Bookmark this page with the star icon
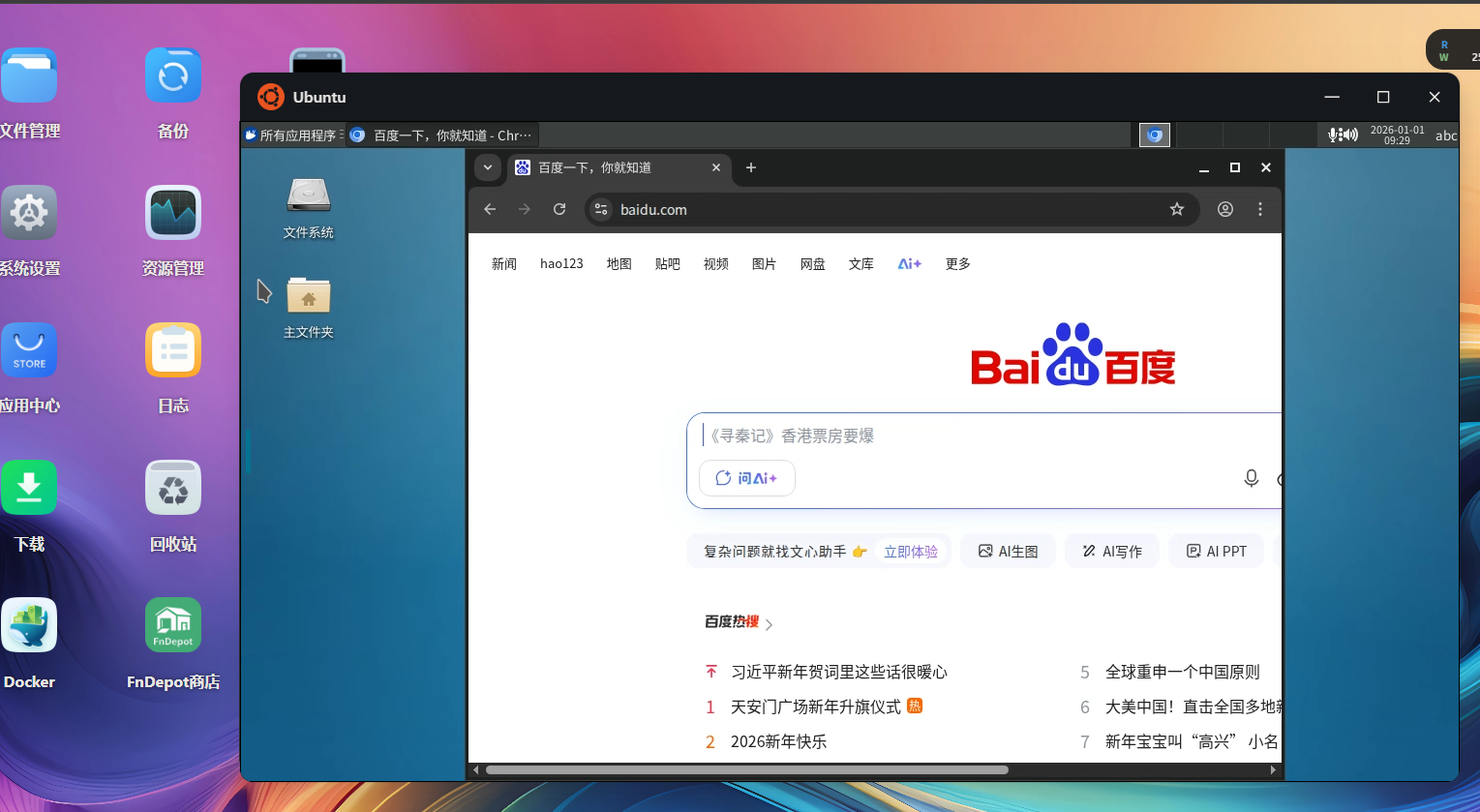 click(x=1177, y=209)
